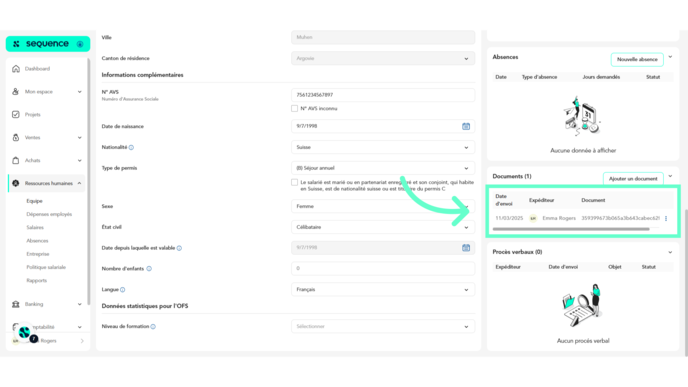Viewport: 688px width, 387px height.
Task: Open Type de permis dropdown
Action: pos(383,168)
